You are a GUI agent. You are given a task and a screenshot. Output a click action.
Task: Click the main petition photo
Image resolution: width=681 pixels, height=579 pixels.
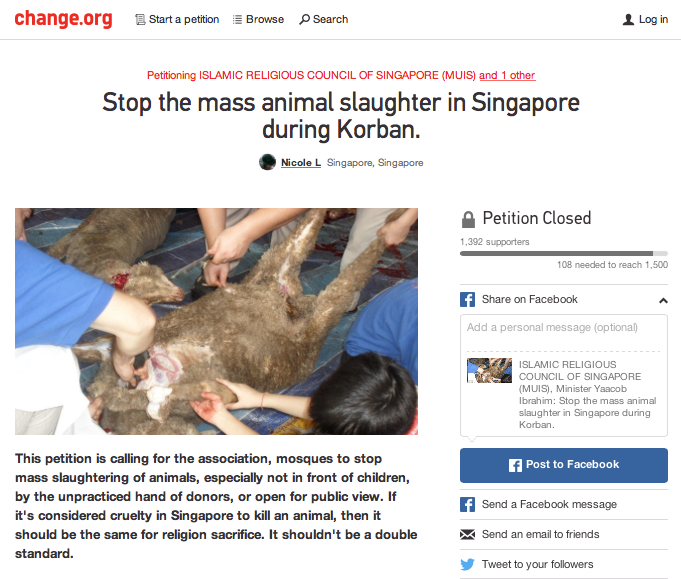216,321
